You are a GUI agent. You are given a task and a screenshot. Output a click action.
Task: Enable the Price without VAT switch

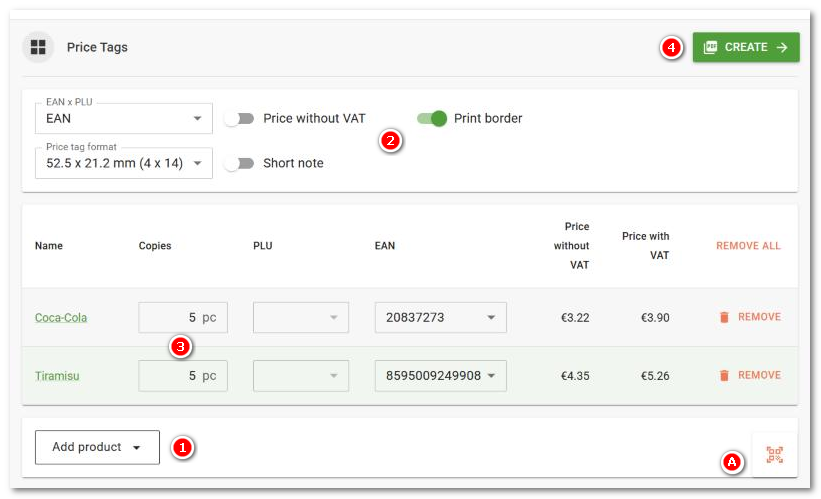pos(240,119)
